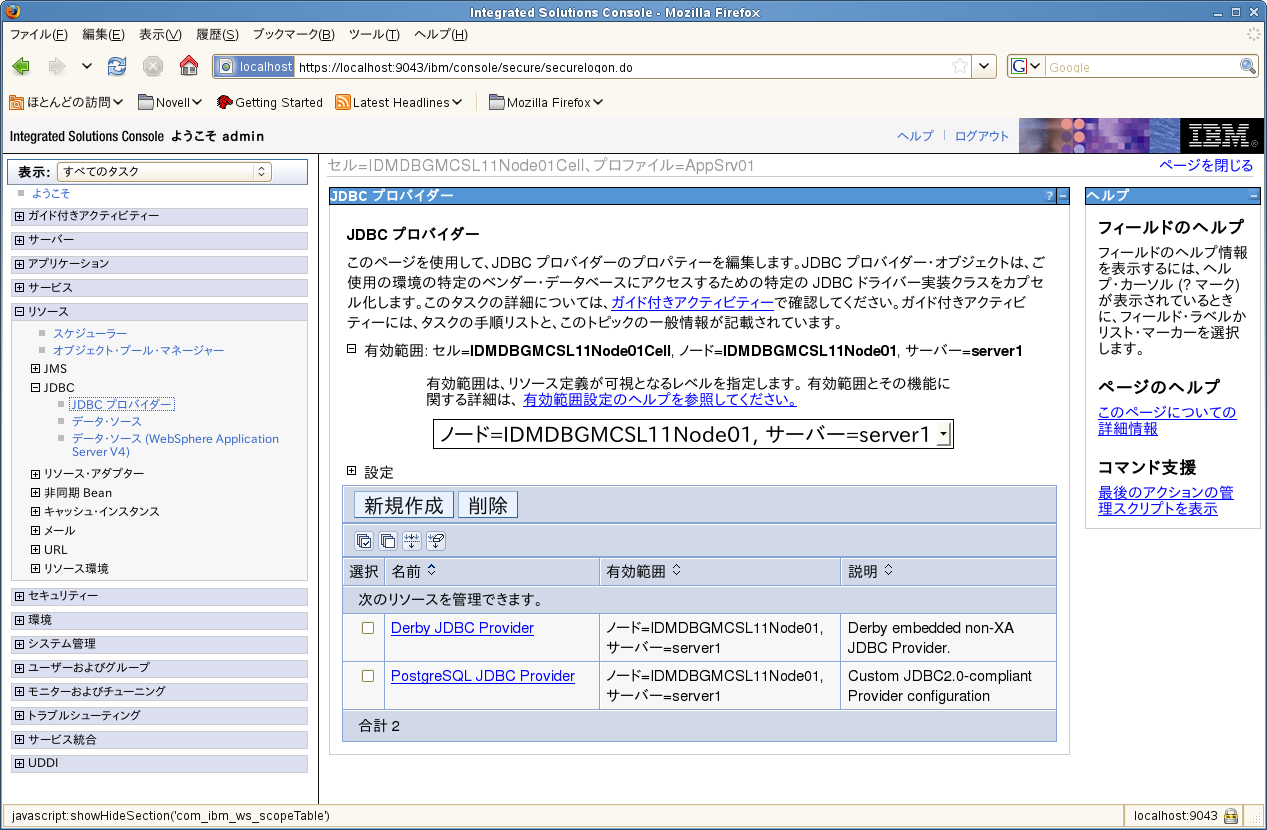The height and width of the screenshot is (830, 1267).
Task: Click the Show Filter View icon in table
Action: click(x=412, y=541)
